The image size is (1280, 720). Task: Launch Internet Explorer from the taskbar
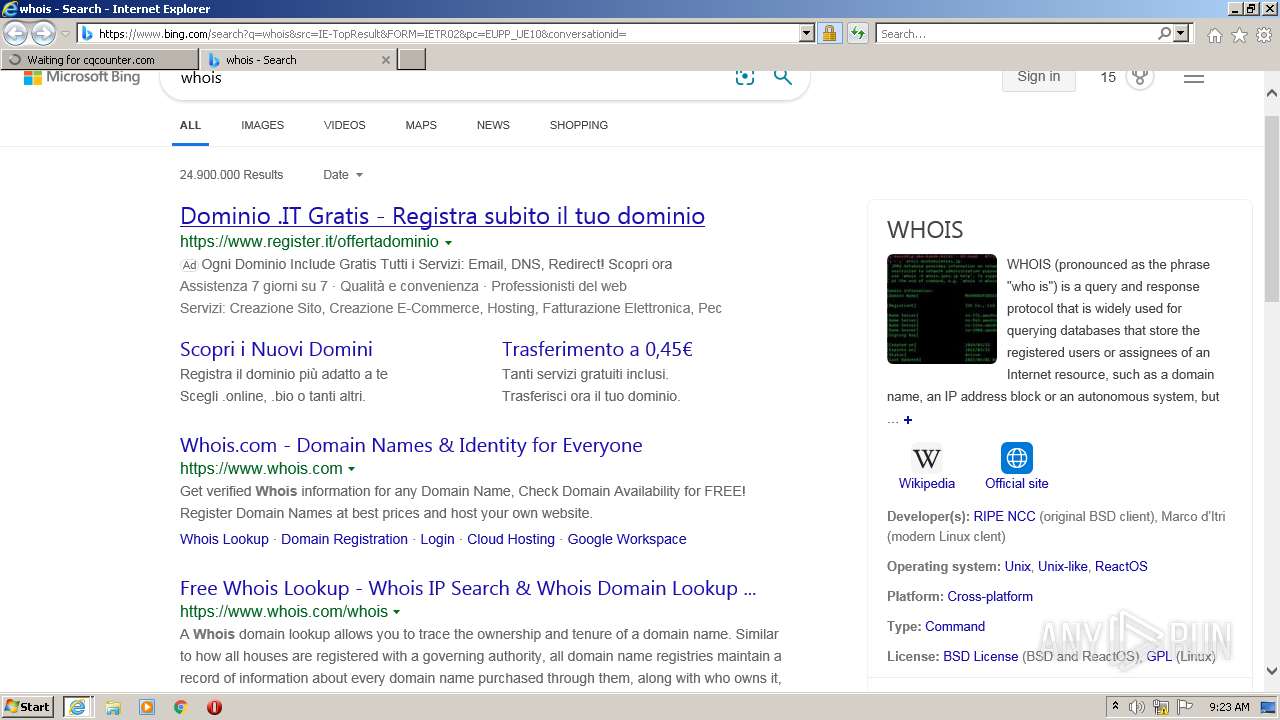[x=77, y=707]
